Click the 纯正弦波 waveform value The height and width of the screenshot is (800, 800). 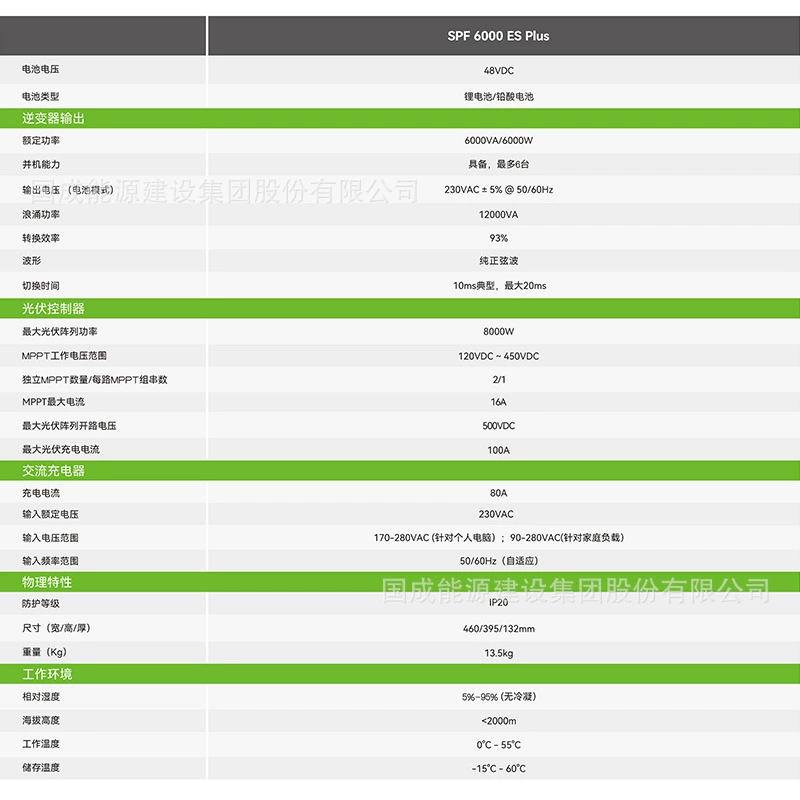pyautogui.click(x=498, y=261)
